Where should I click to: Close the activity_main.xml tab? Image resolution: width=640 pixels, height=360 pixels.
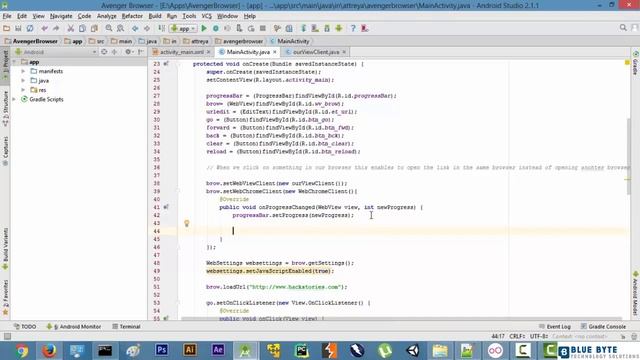pyautogui.click(x=209, y=52)
